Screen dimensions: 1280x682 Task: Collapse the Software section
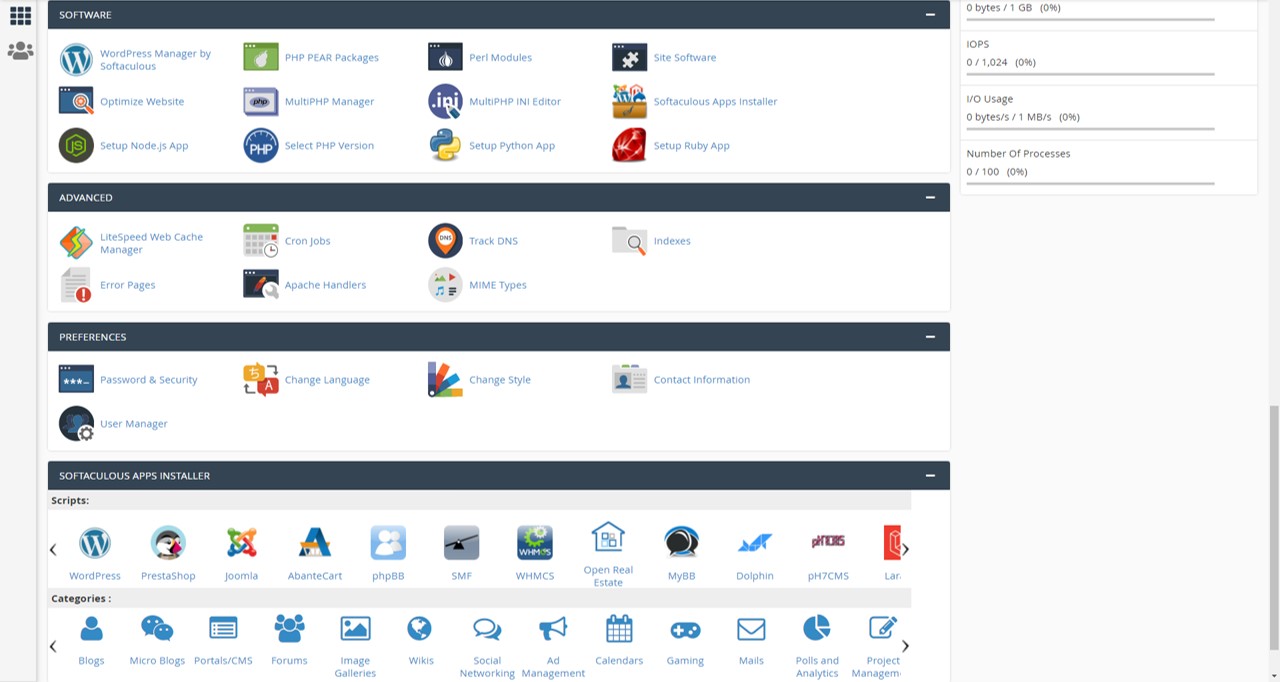(930, 15)
